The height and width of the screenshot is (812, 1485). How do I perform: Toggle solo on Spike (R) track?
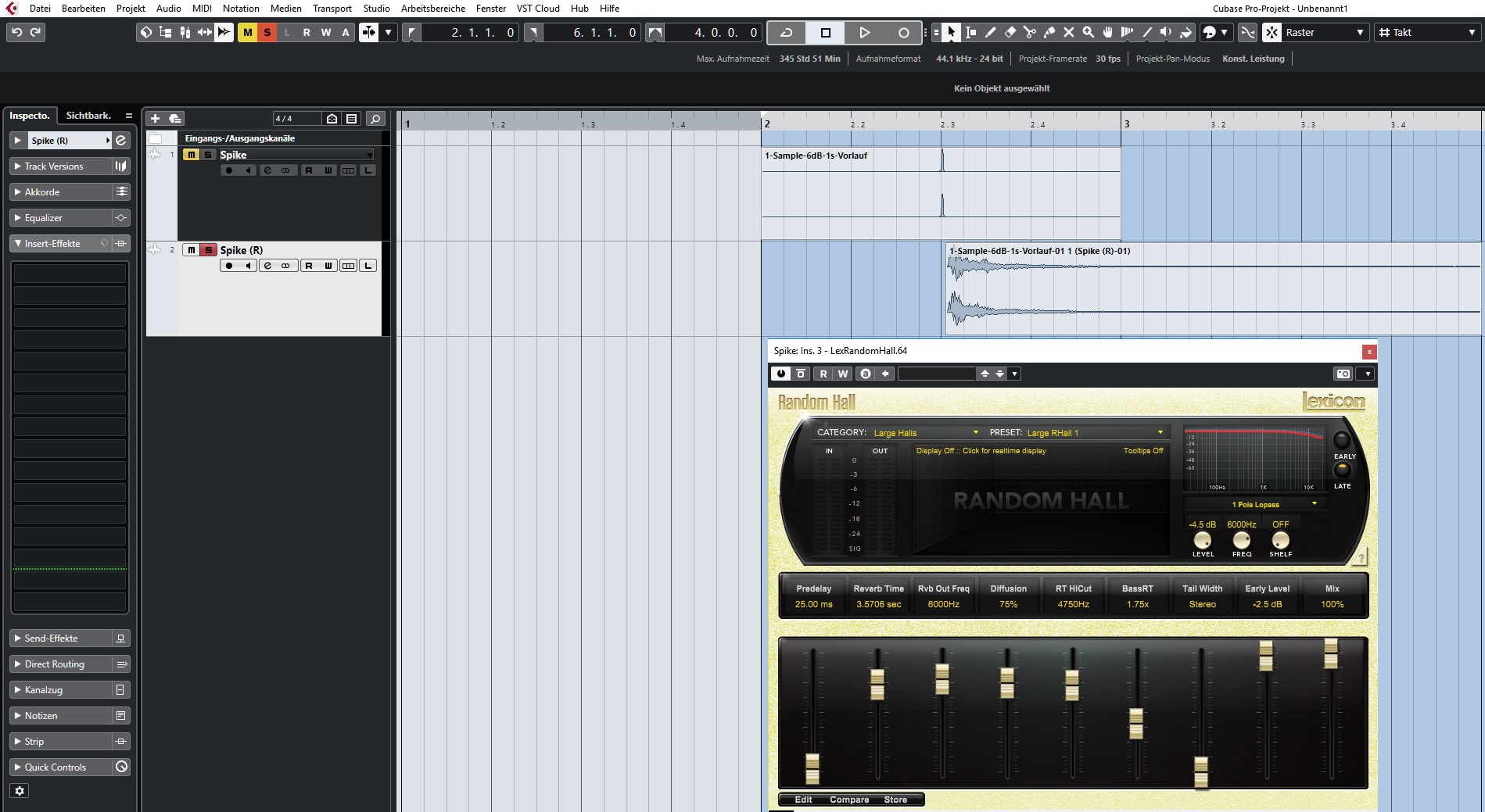click(208, 250)
